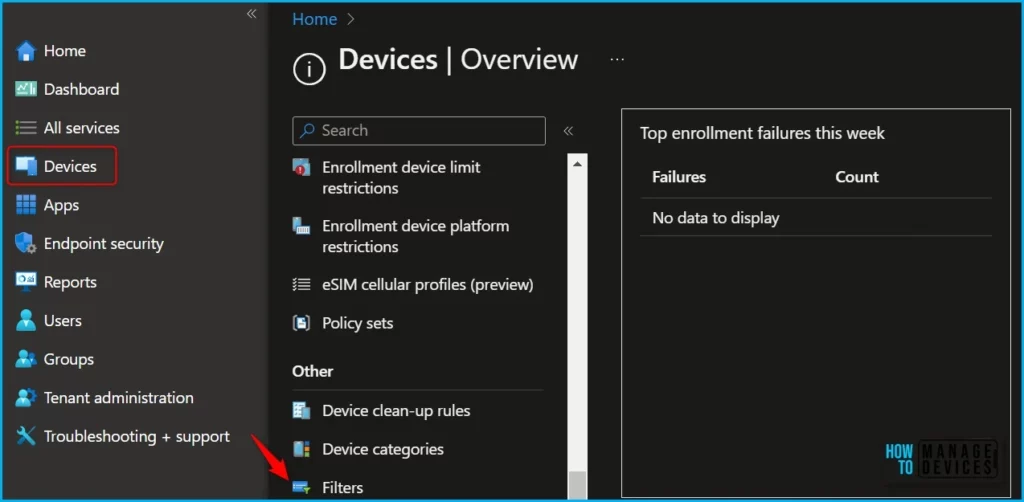This screenshot has width=1024, height=502.
Task: Open Enrollment device limit restrictions
Action: click(x=401, y=178)
